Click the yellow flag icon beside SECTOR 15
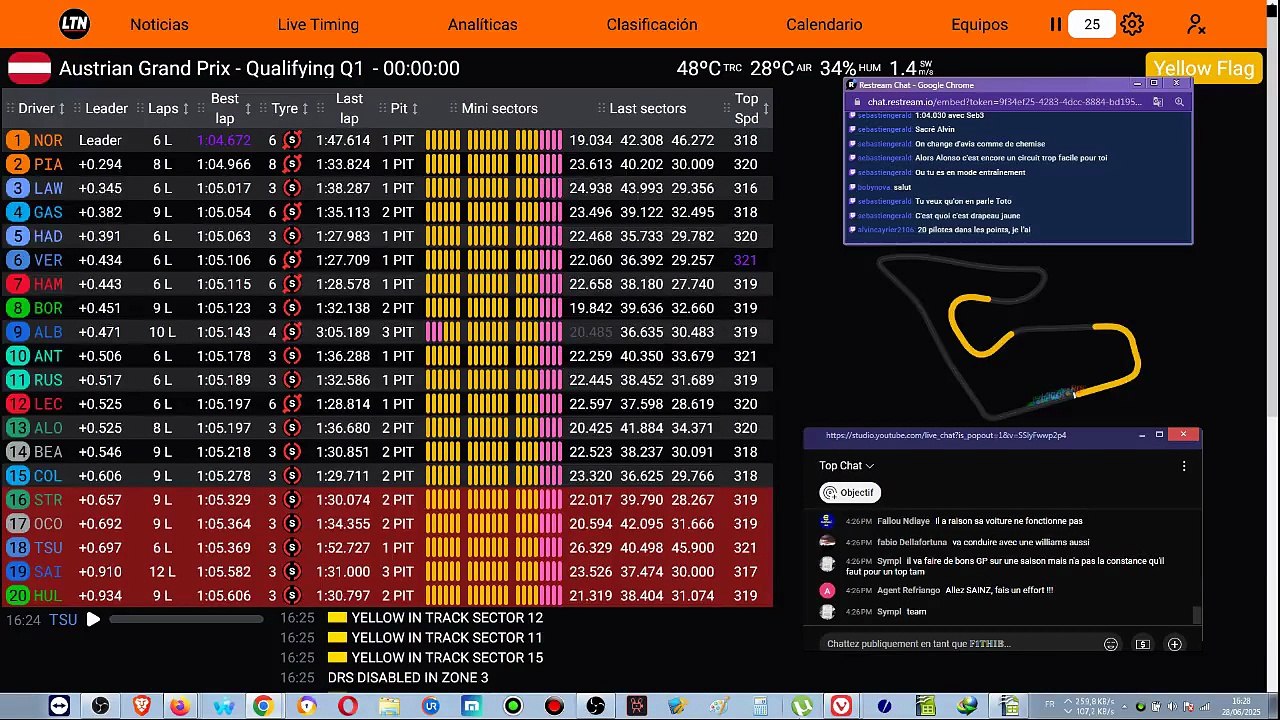 pos(337,658)
